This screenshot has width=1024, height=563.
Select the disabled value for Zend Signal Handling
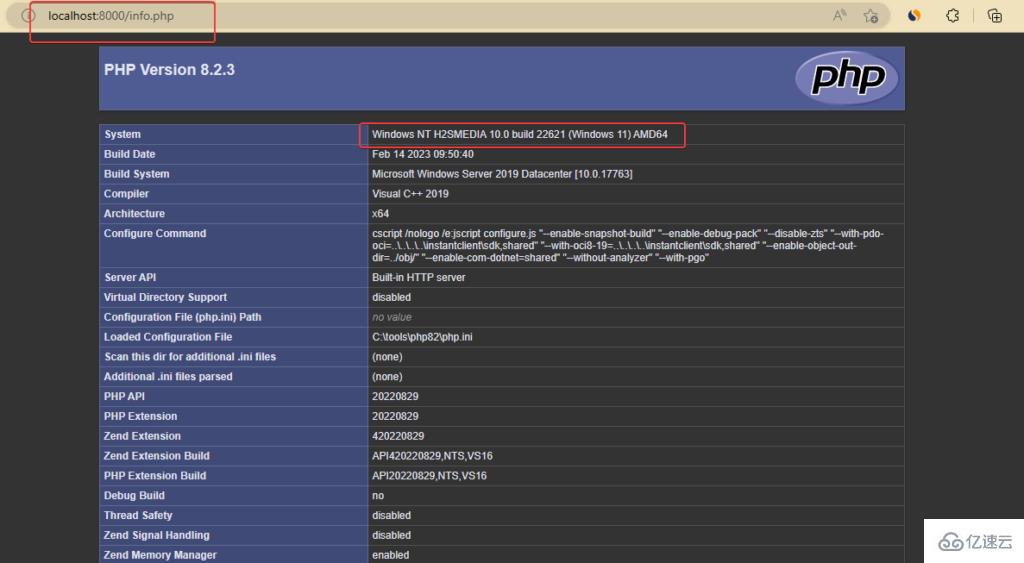pyautogui.click(x=391, y=535)
